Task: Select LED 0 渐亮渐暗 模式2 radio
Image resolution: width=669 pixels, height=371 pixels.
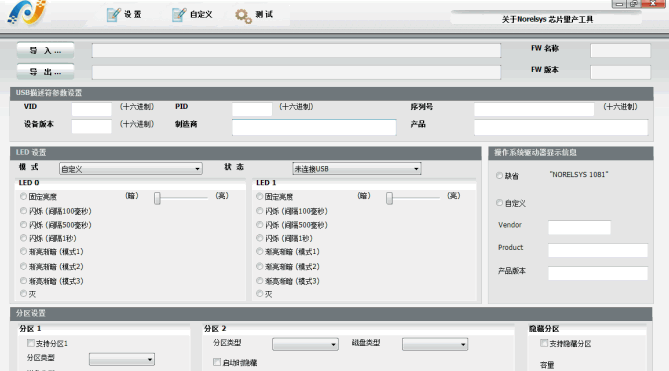Action: (23, 266)
